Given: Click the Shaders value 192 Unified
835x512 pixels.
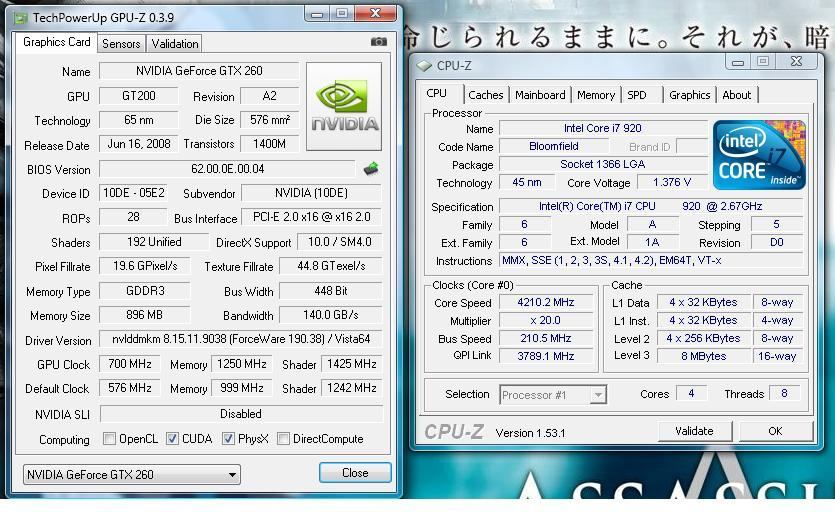Looking at the screenshot, I should point(154,242).
